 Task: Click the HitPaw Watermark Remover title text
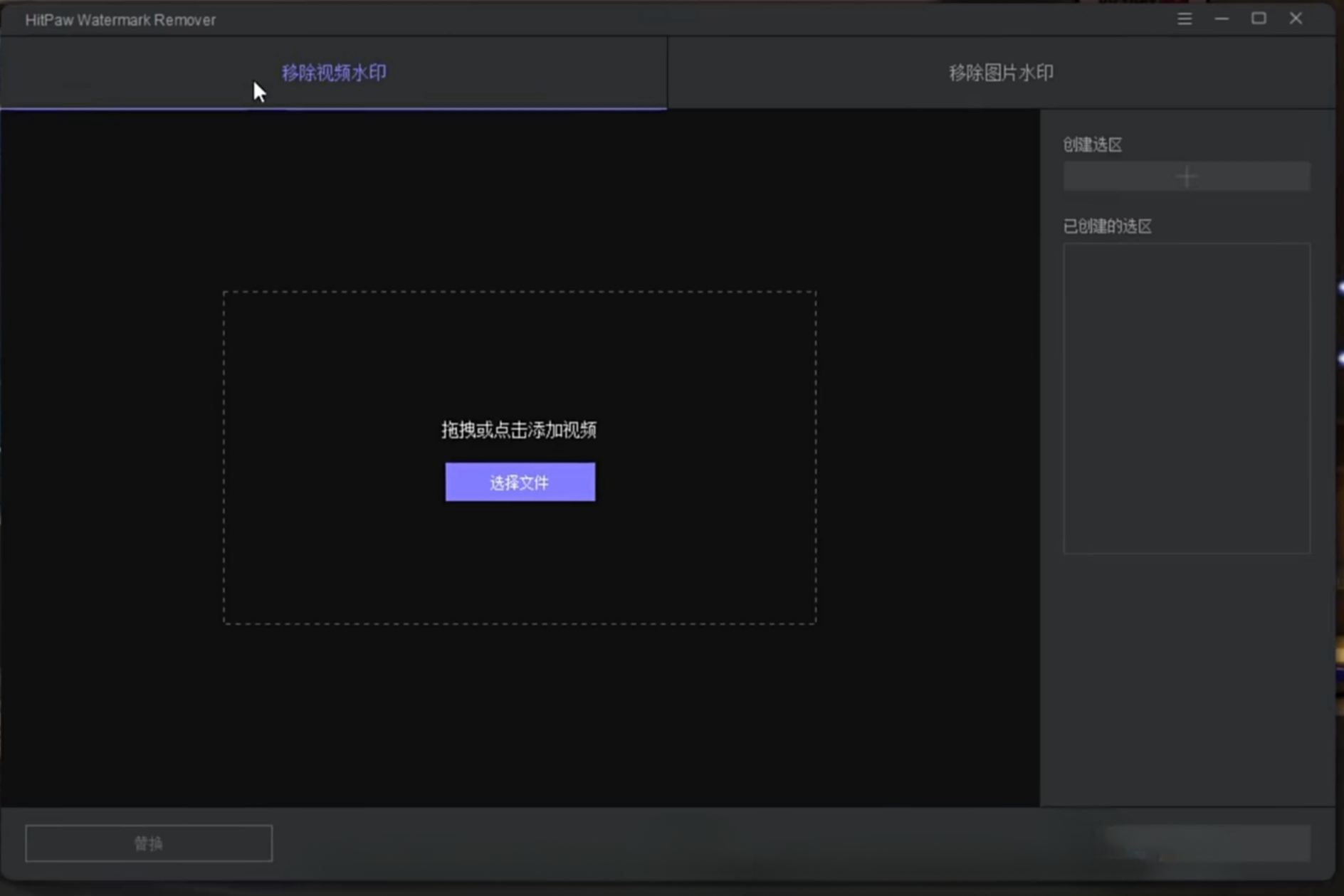[120, 20]
